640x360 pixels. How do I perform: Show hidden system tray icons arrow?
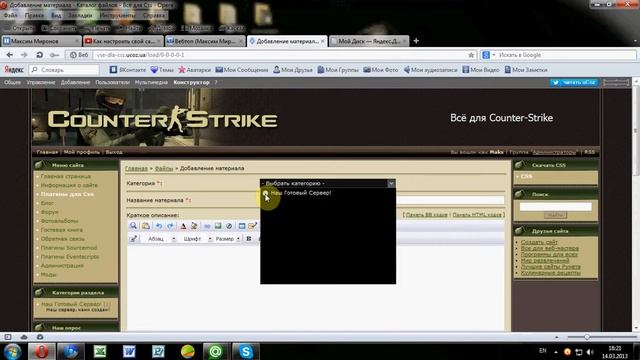click(x=556, y=351)
